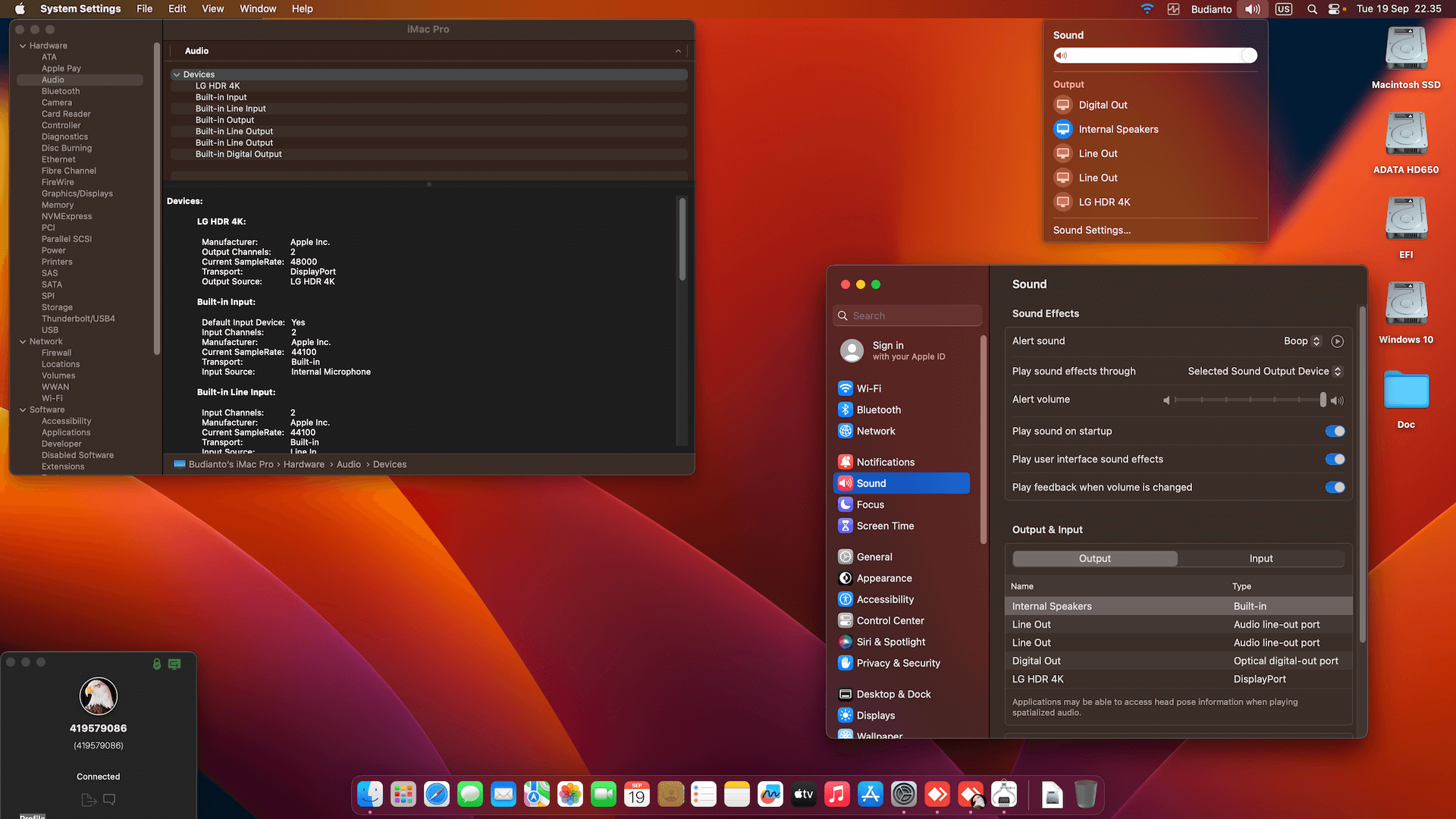Click Sound Settings… in the Sound popup

pos(1091,231)
